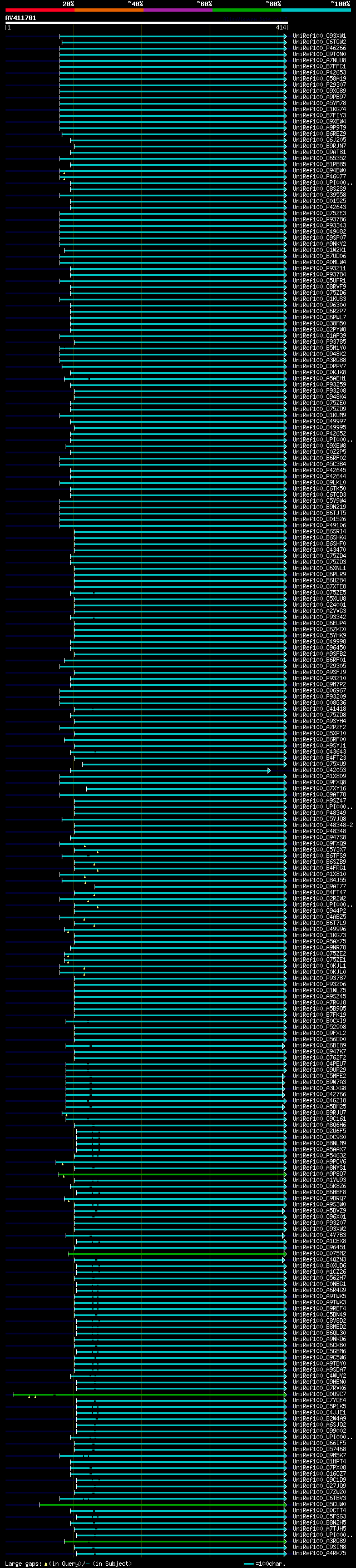This screenshot has height=1568, width=356.
Task: Click the UniRef100_A3RG89 hit label
Action: point(319,1541)
